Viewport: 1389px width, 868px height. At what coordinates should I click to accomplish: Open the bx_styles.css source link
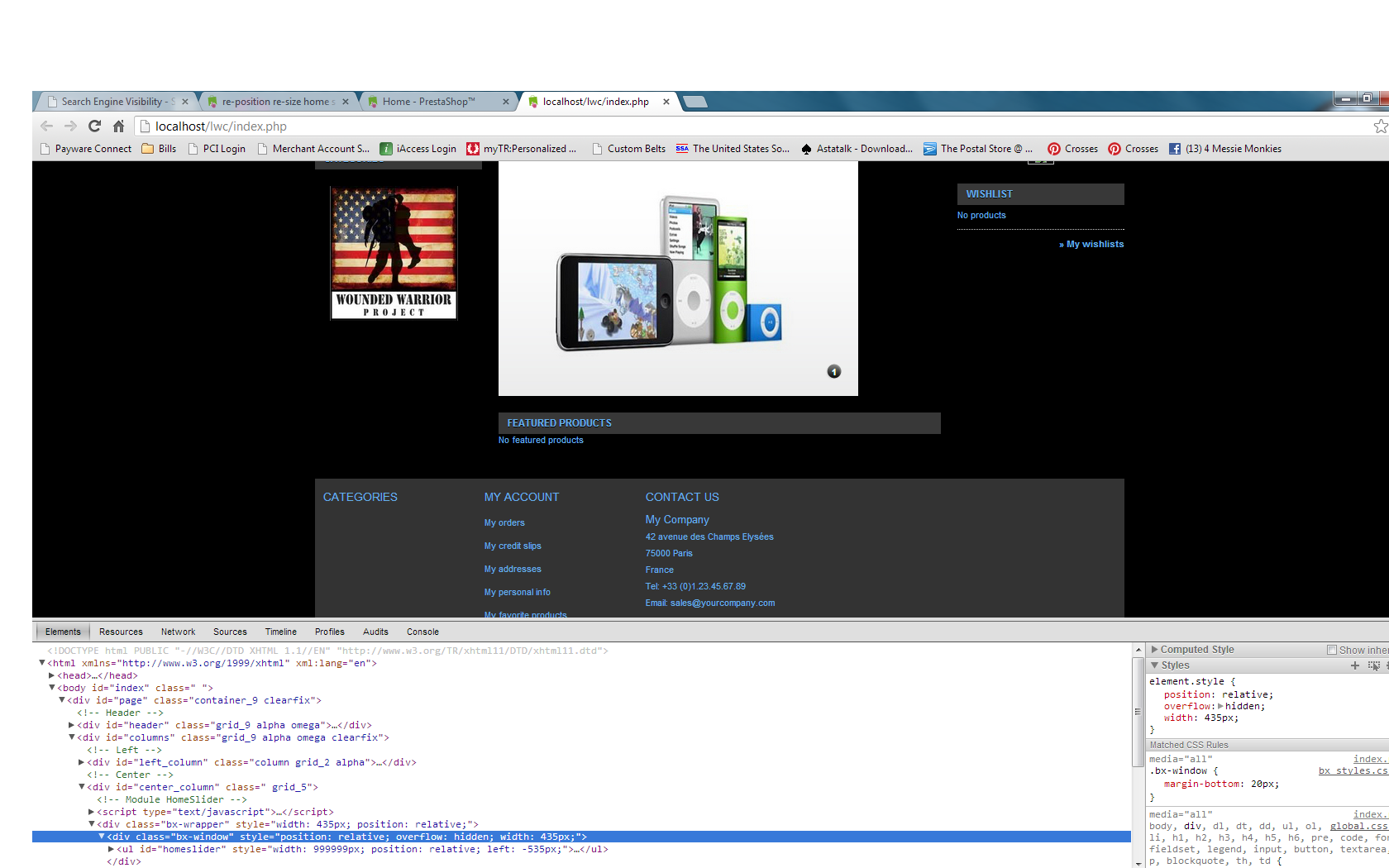click(x=1353, y=770)
